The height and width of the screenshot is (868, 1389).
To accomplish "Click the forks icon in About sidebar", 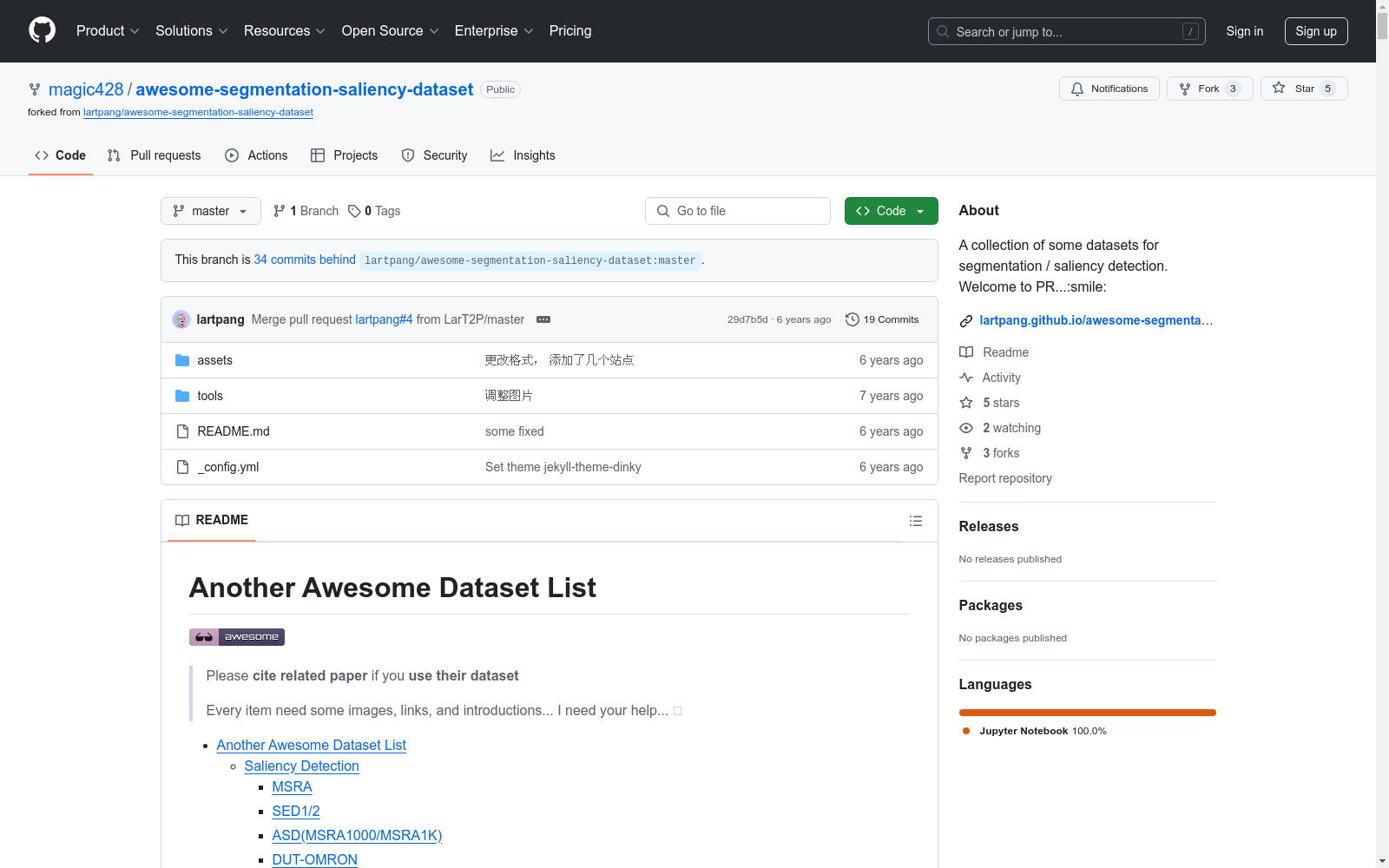I will (966, 453).
